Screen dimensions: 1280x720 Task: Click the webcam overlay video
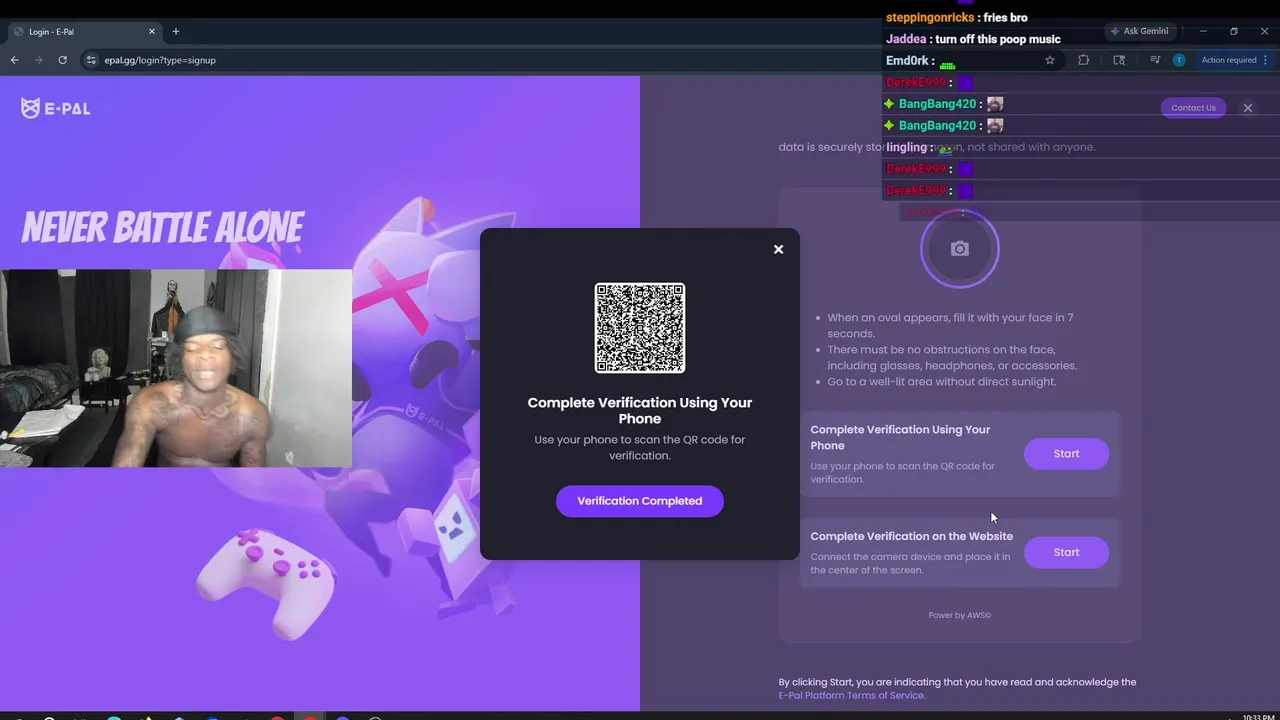176,368
